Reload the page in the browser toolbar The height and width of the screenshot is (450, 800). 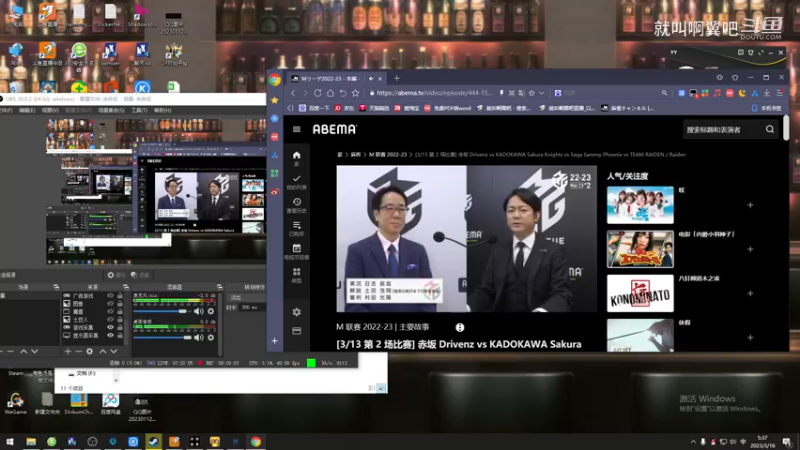317,93
